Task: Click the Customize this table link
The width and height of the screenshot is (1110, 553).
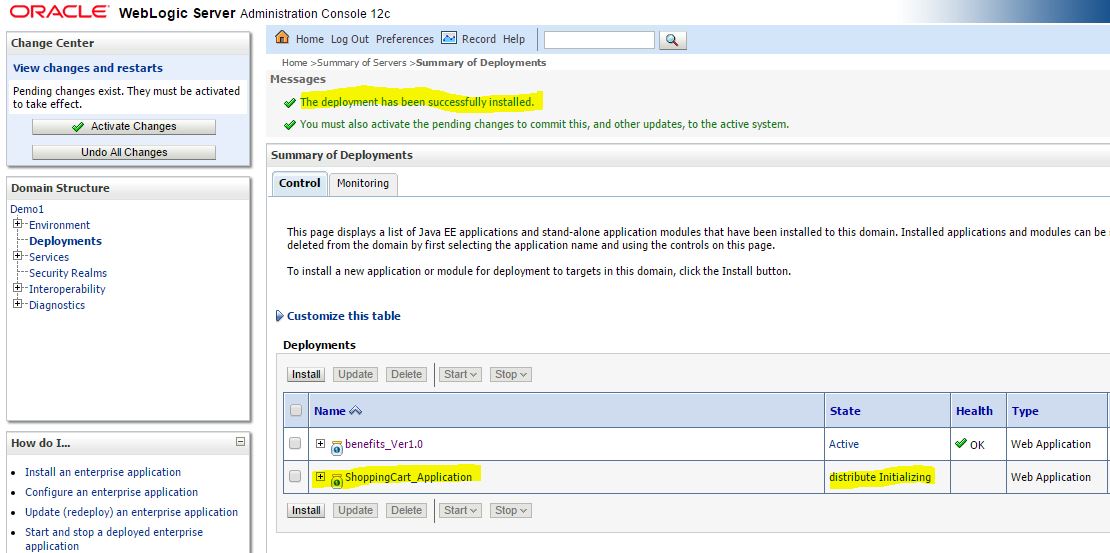Action: click(x=343, y=316)
